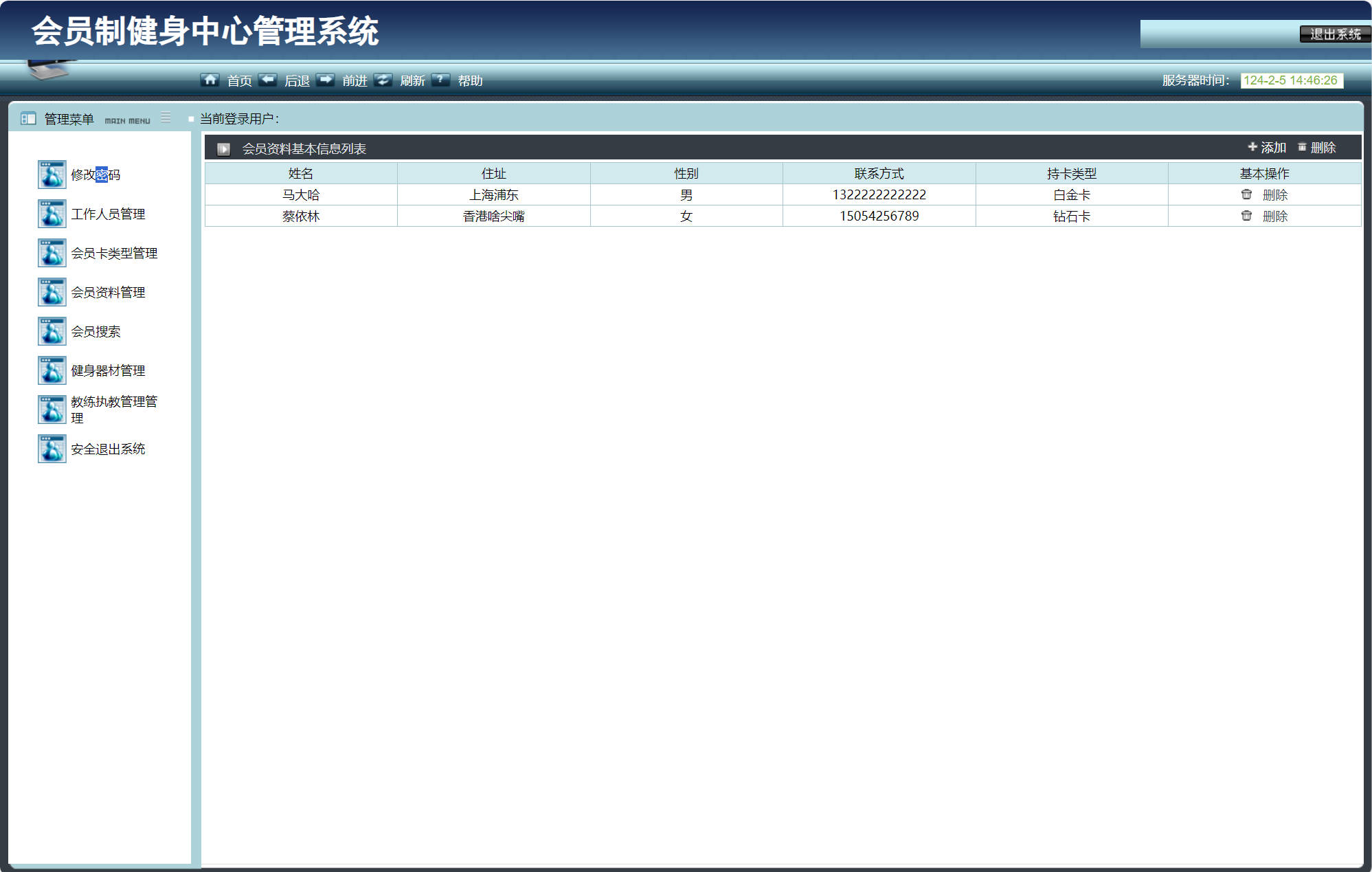Open the 修改密码 menu item
Image resolution: width=1372 pixels, height=872 pixels.
tap(95, 175)
